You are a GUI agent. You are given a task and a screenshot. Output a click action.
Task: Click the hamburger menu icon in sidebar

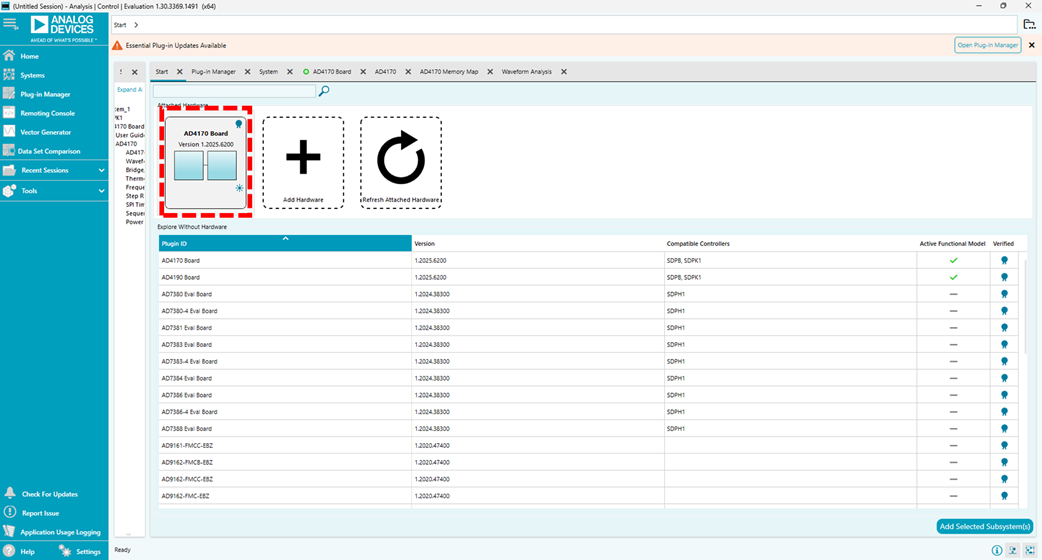[x=10, y=23]
